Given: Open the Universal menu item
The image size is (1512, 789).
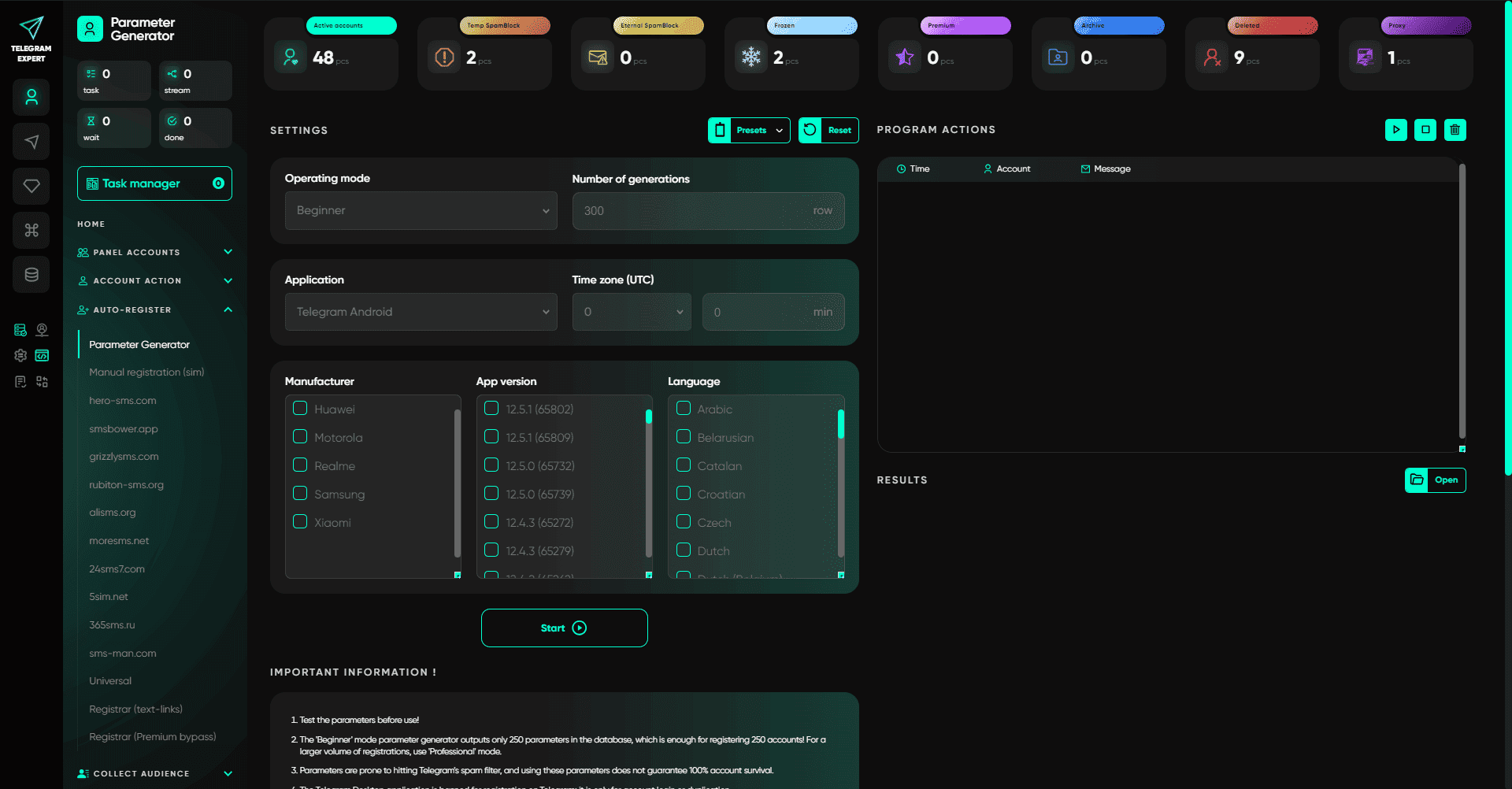Looking at the screenshot, I should [x=110, y=681].
